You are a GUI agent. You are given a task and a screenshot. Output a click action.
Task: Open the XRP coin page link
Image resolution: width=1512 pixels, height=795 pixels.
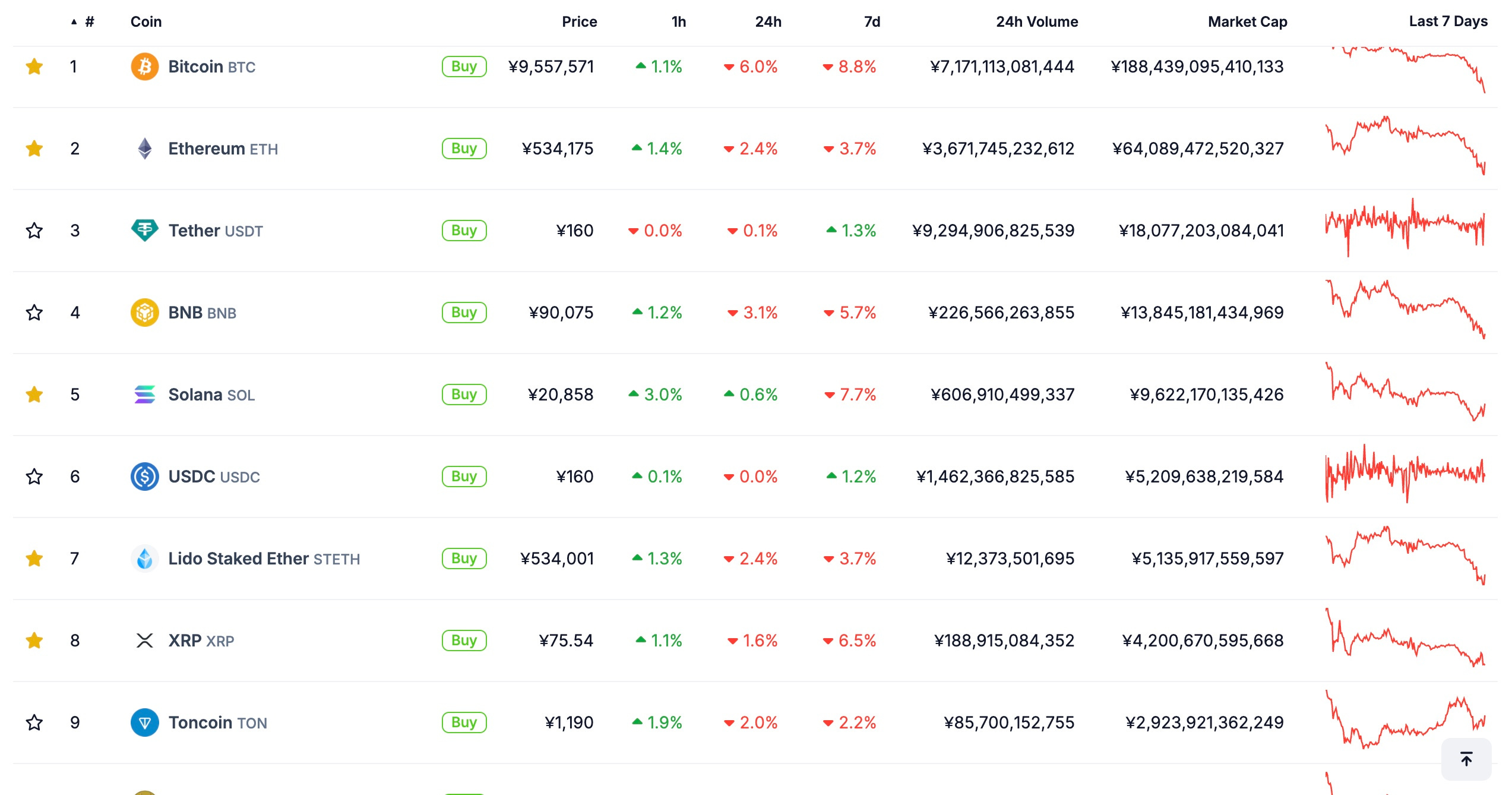[x=201, y=641]
